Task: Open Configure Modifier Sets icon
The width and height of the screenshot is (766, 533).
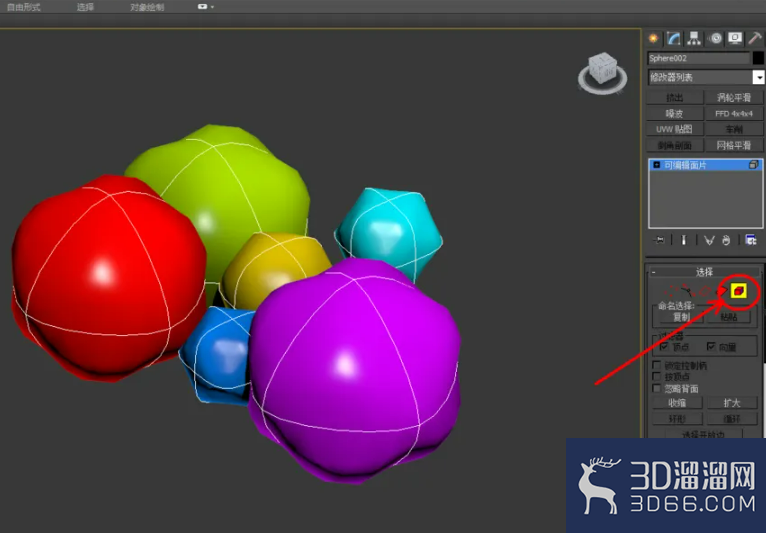Action: (x=750, y=240)
